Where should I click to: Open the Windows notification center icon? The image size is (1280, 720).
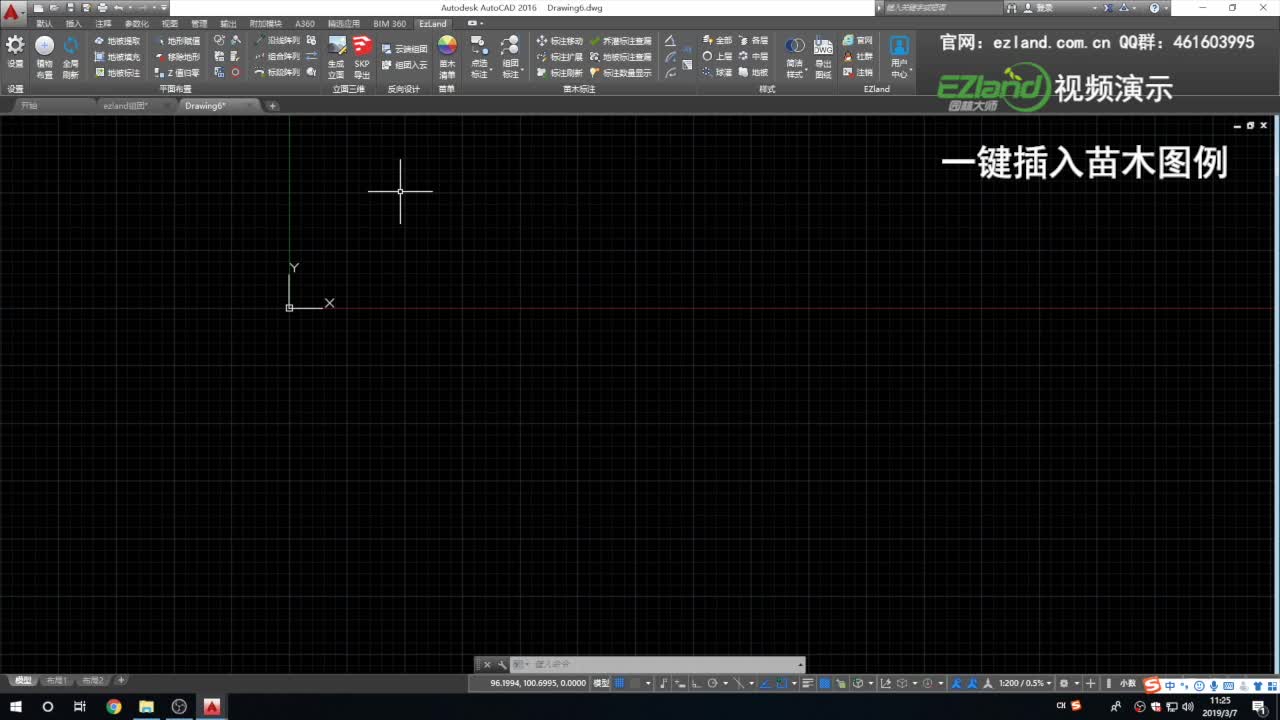1259,706
